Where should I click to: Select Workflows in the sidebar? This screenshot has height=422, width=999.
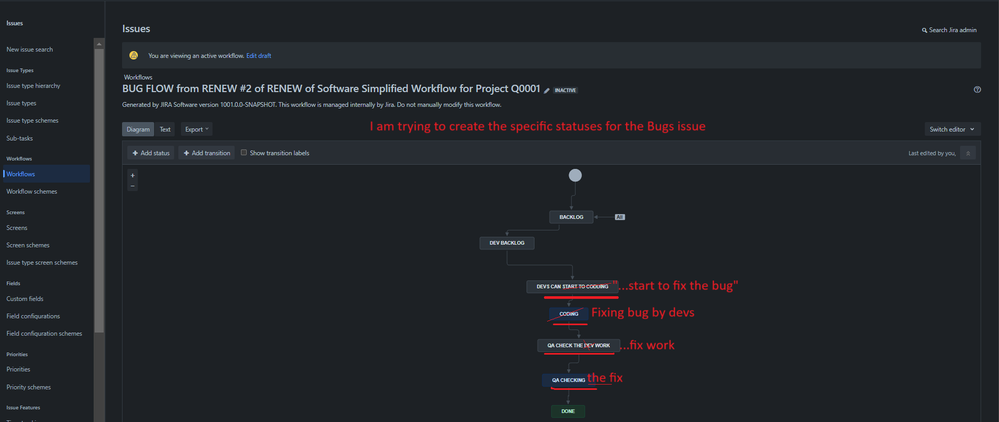[x=46, y=174]
